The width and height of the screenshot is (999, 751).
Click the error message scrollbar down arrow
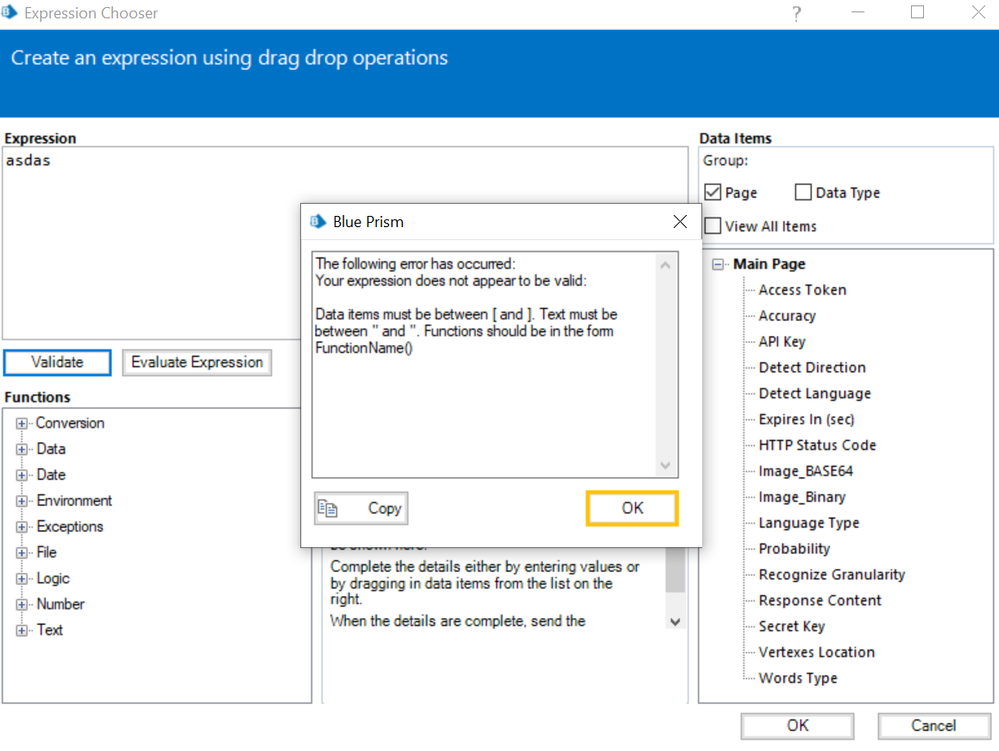click(665, 466)
